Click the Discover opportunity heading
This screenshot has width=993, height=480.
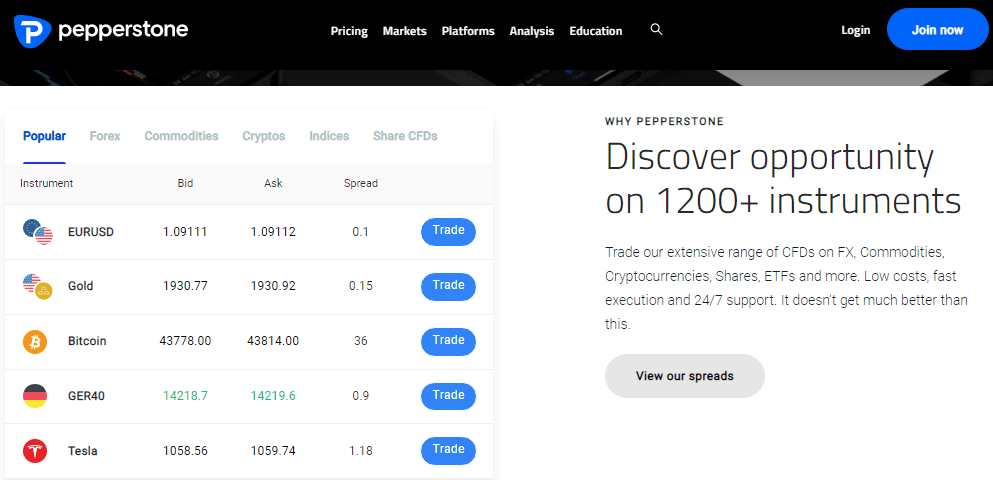tap(783, 179)
